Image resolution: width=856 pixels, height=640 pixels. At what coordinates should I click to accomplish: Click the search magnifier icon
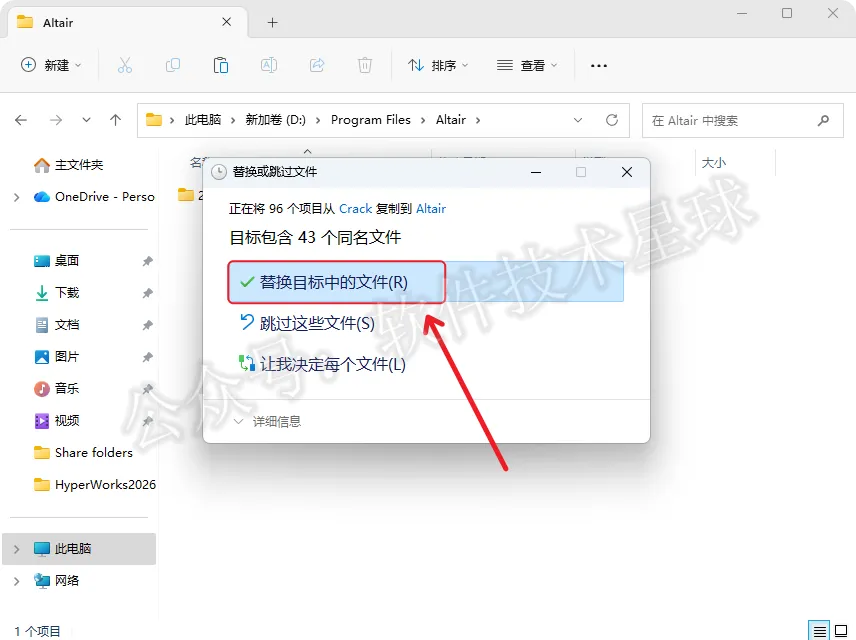823,120
